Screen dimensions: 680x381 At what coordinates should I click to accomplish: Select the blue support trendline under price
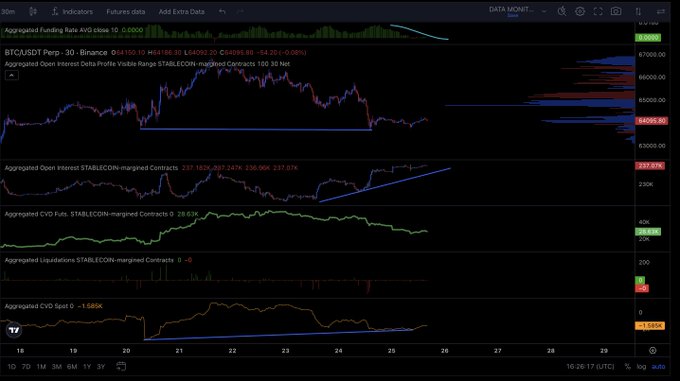tap(256, 129)
